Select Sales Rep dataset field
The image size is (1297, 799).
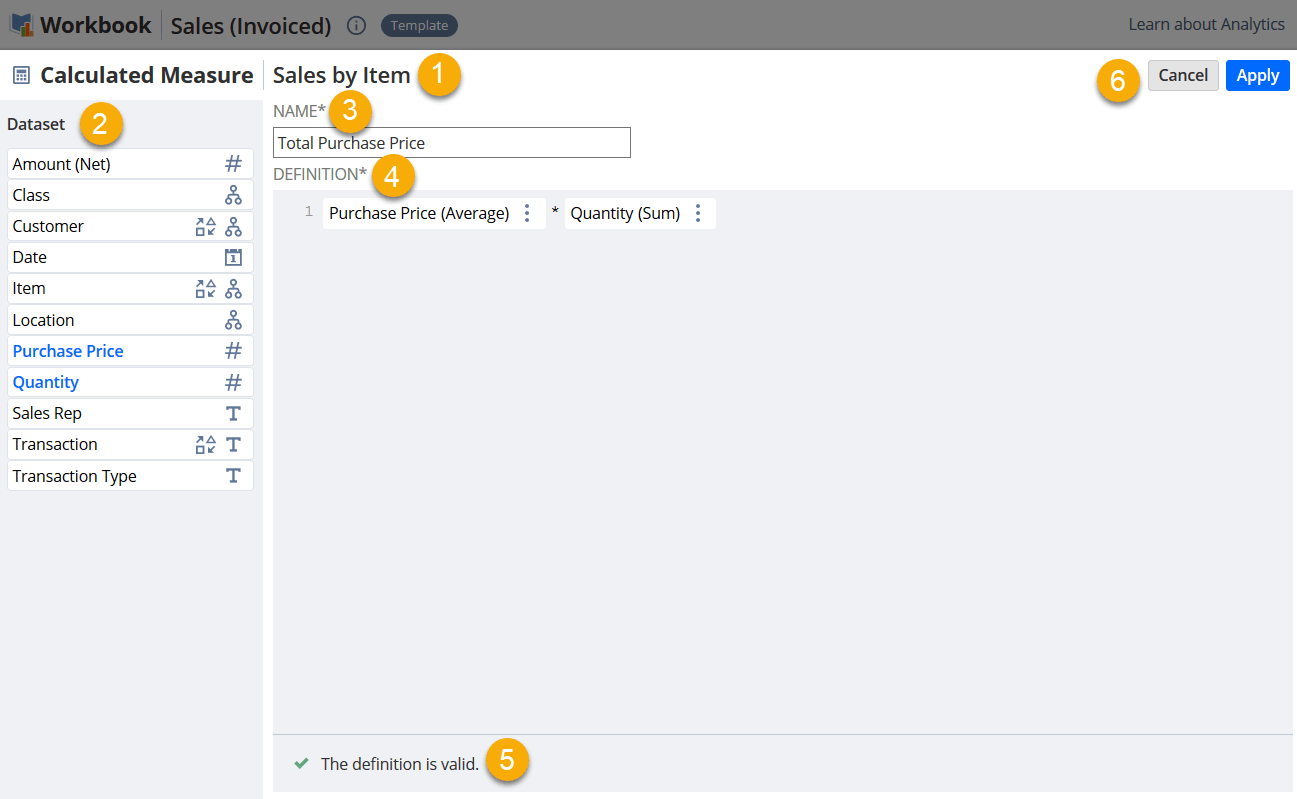click(x=130, y=413)
